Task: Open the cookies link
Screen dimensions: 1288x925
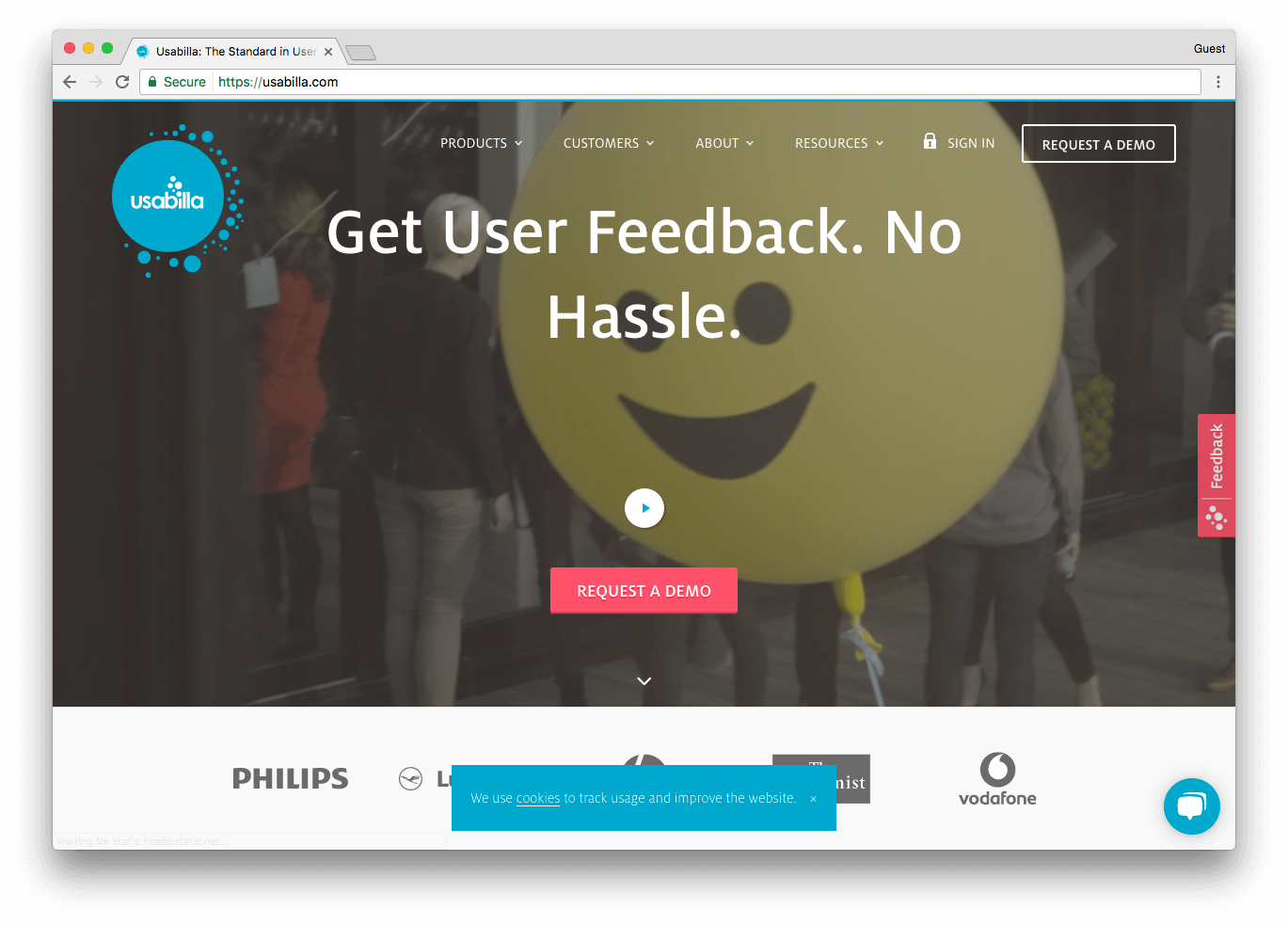Action: pos(538,798)
